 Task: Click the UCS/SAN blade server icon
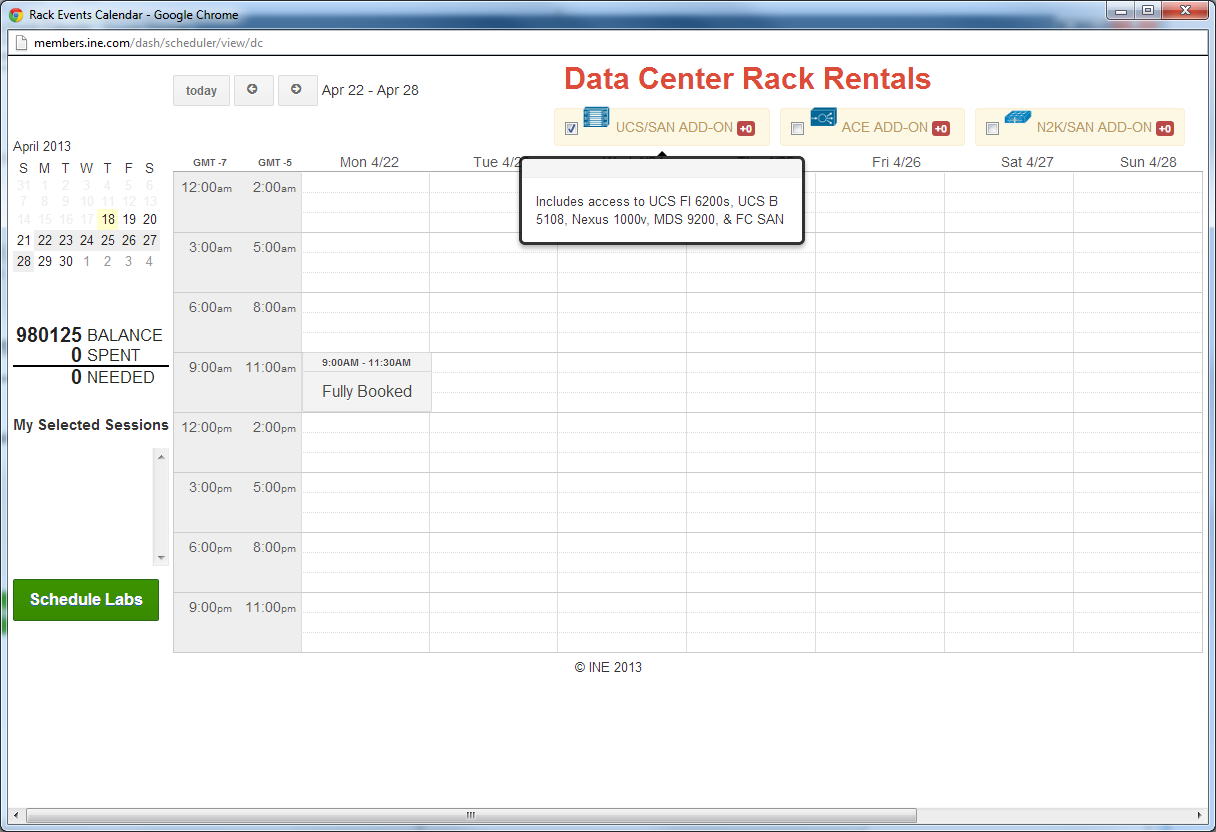(x=596, y=117)
